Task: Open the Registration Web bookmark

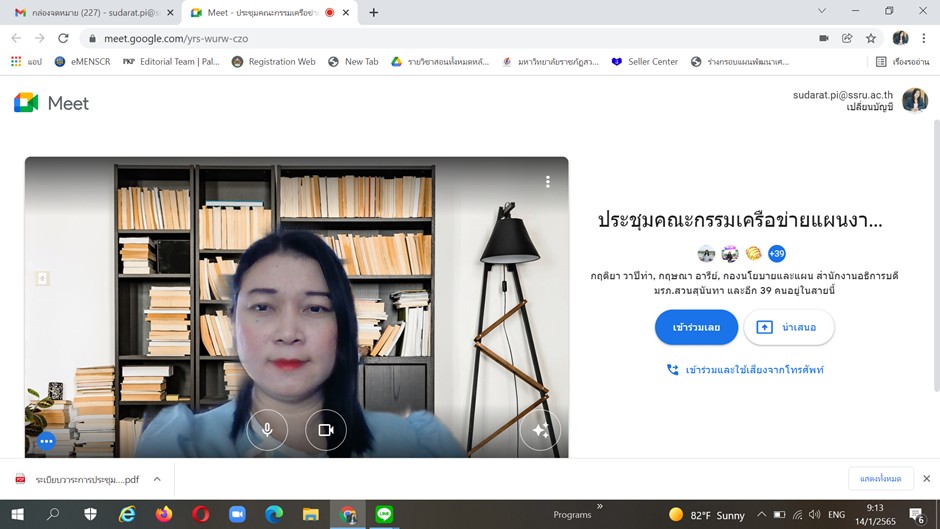Action: coord(273,62)
